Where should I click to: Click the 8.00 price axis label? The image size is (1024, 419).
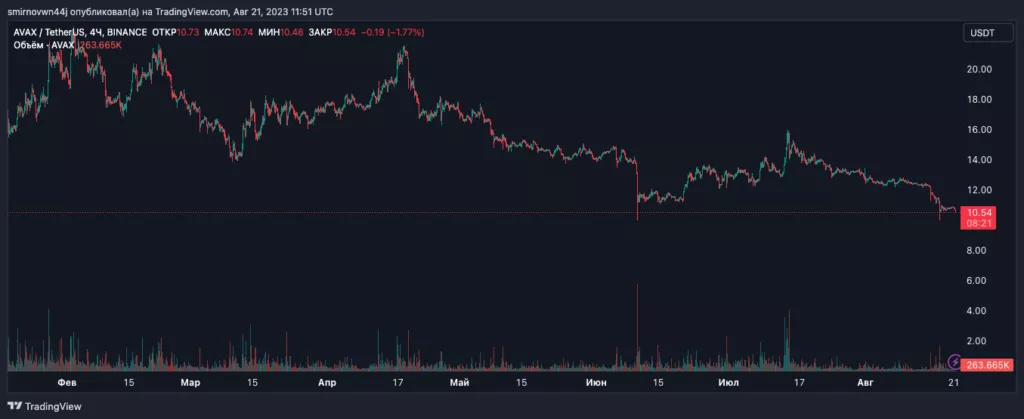click(x=984, y=251)
